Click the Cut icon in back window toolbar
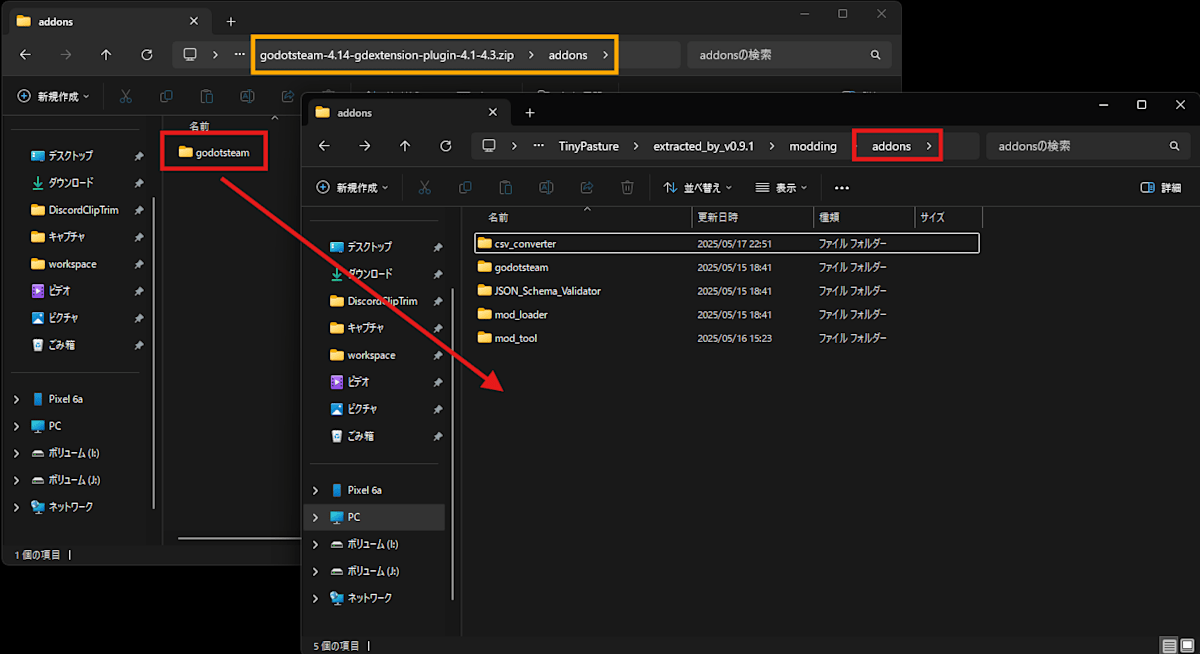This screenshot has height=654, width=1200. pyautogui.click(x=125, y=96)
